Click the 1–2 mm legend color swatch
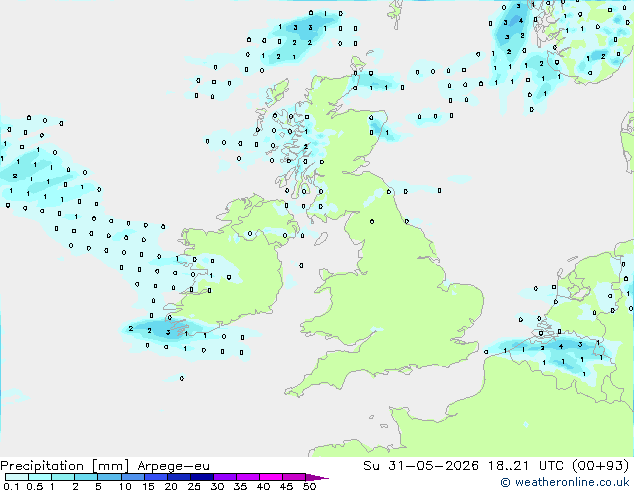The width and height of the screenshot is (634, 490). (x=63, y=477)
